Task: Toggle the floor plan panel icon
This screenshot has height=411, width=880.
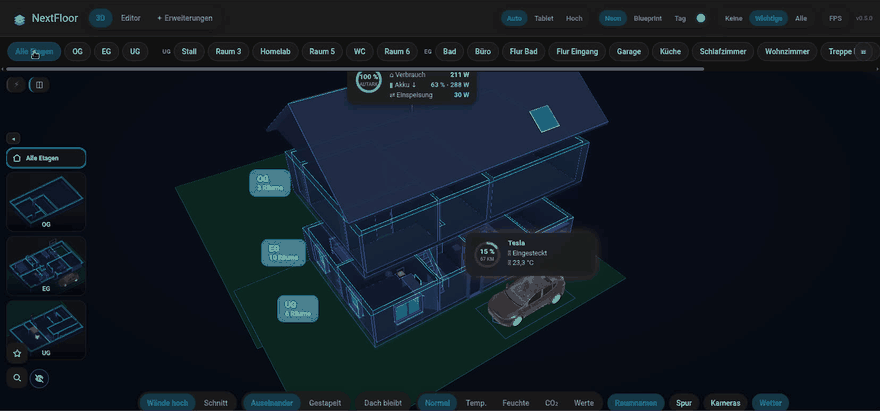Action: click(x=39, y=85)
